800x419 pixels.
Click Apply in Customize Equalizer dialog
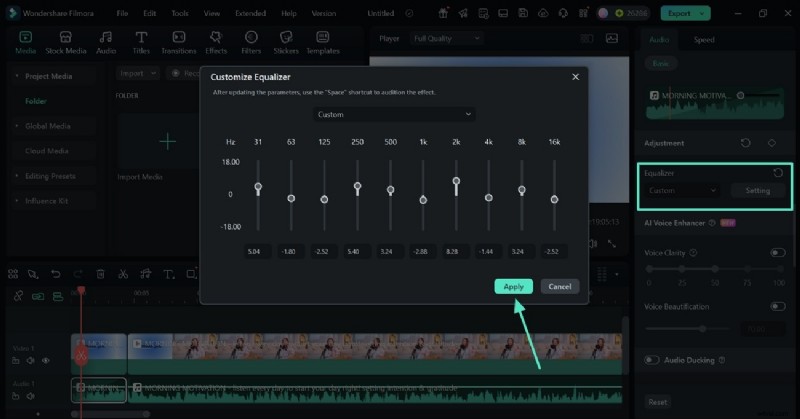coord(513,286)
